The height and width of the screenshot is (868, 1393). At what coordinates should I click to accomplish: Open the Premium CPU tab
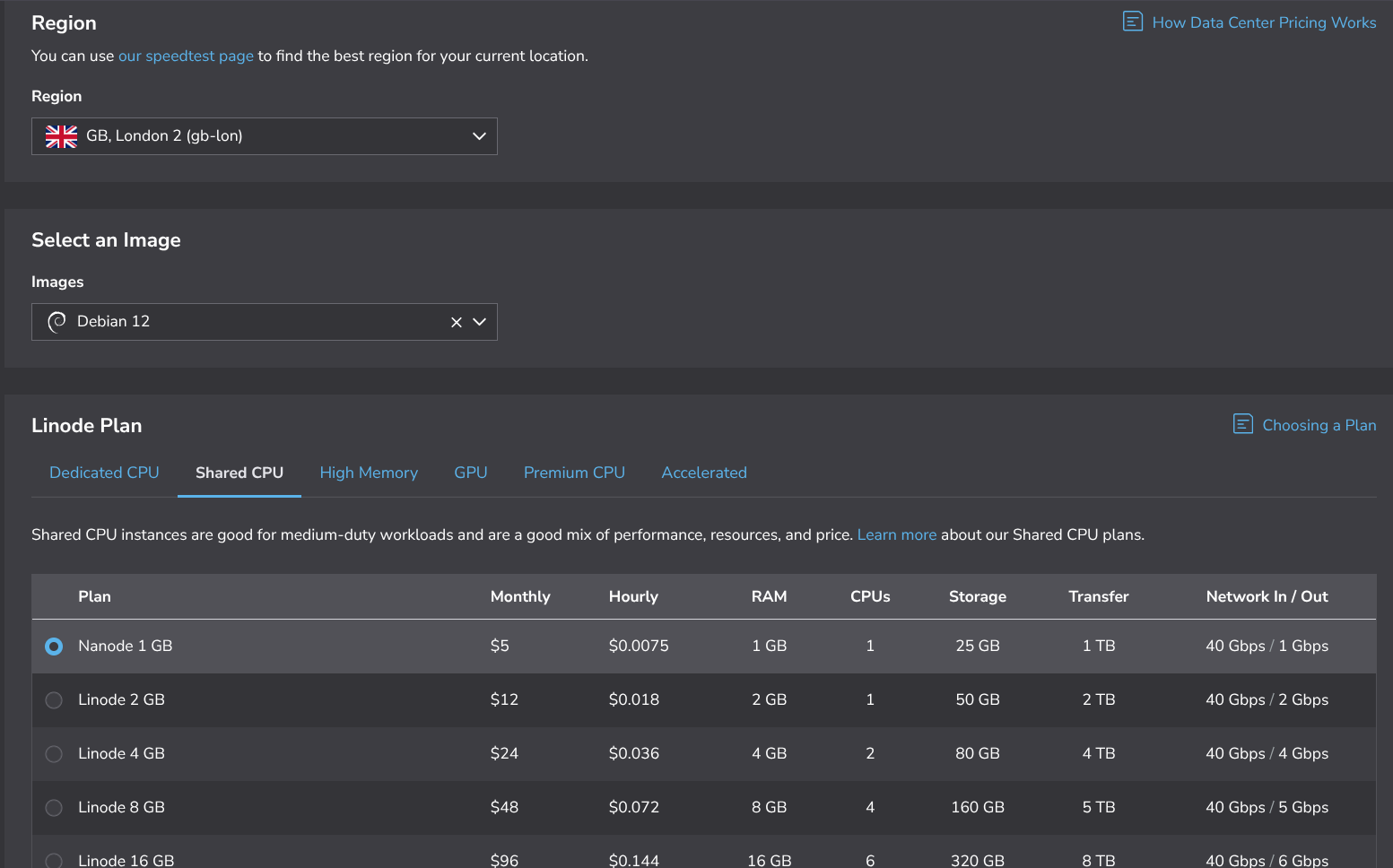574,473
